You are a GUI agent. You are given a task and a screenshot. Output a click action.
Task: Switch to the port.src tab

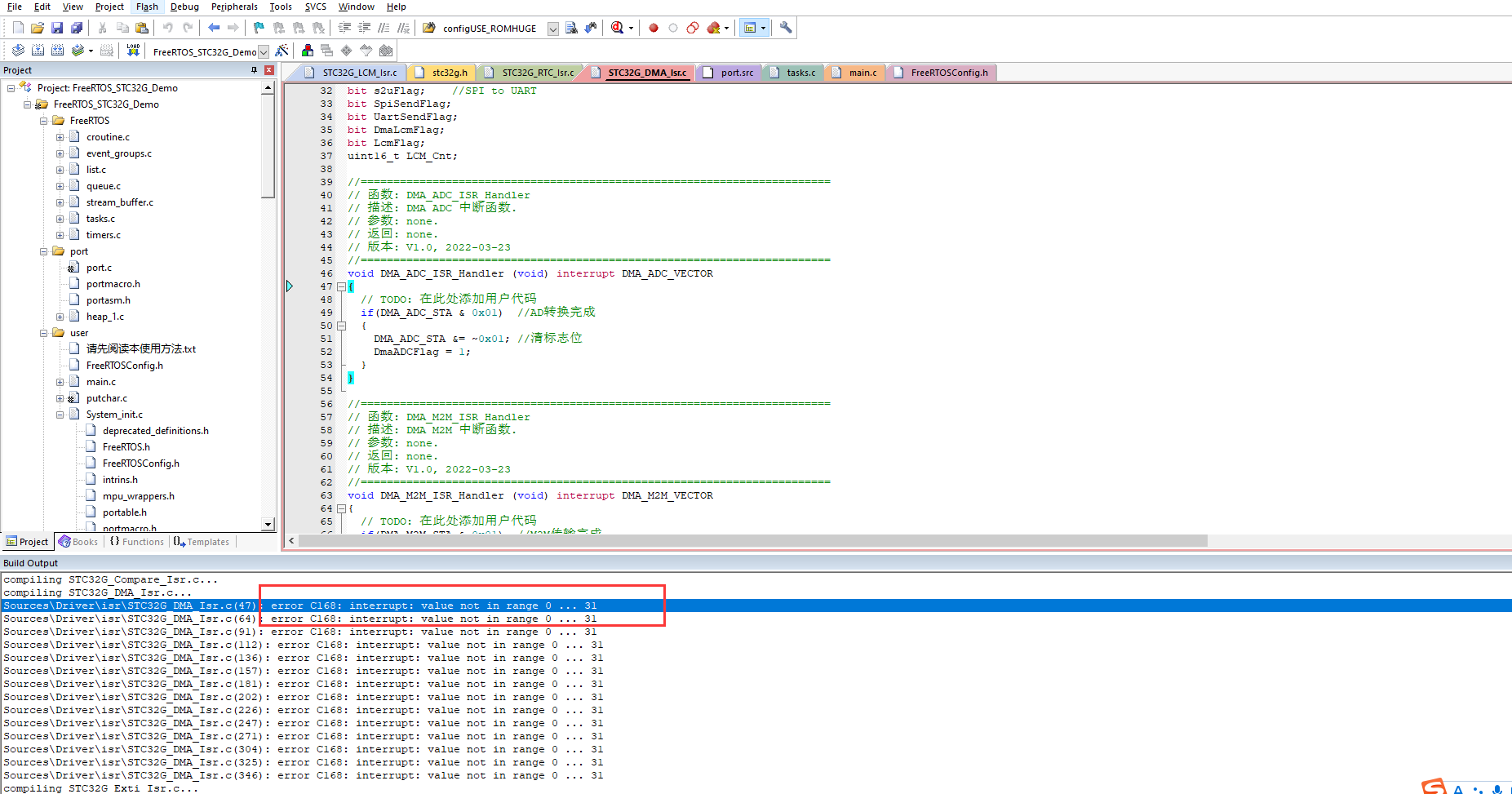point(729,73)
